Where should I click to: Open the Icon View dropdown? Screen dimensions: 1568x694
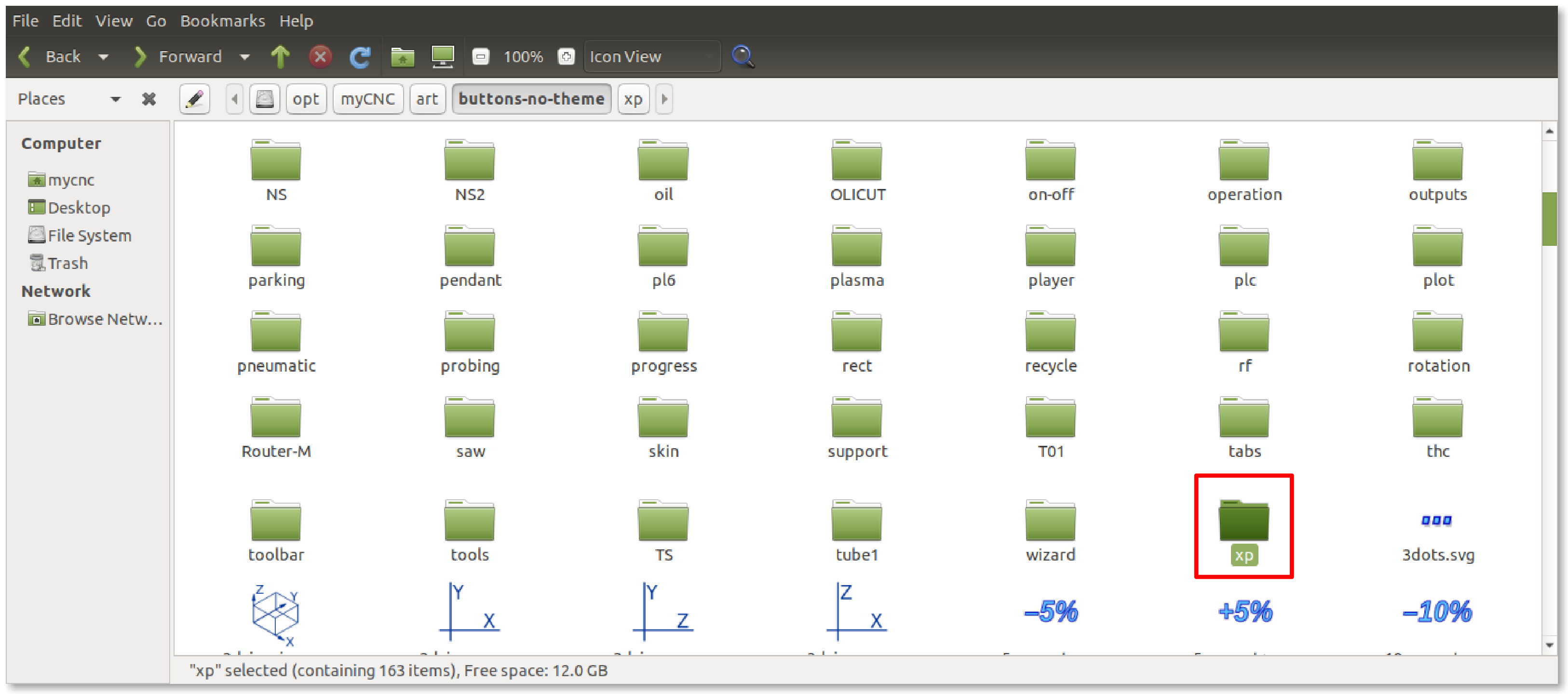(x=651, y=56)
